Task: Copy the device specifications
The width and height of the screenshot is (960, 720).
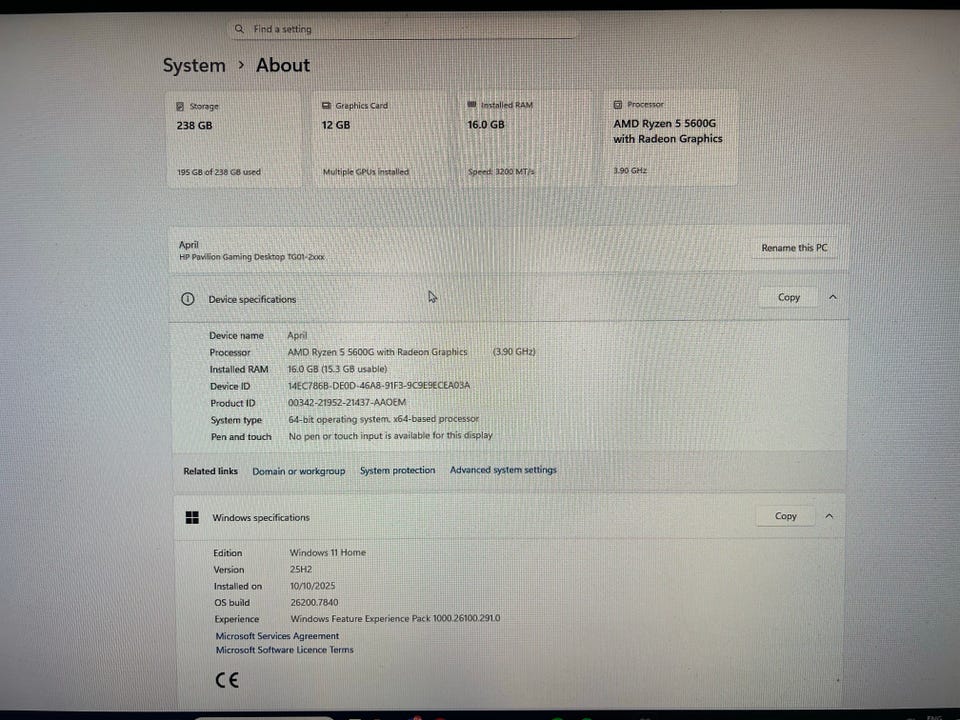Action: [789, 298]
